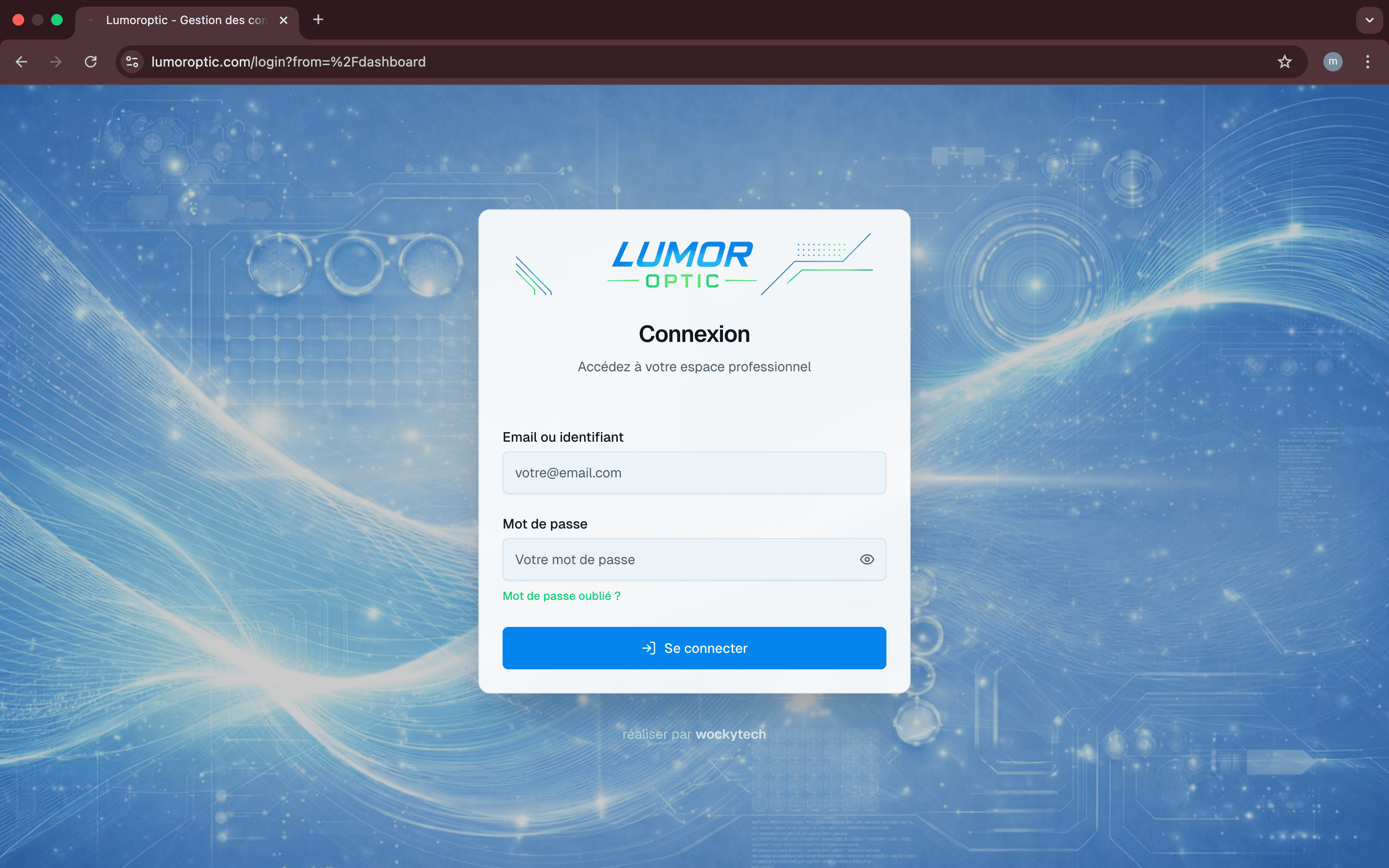Click the browser back arrow
Image resolution: width=1389 pixels, height=868 pixels.
pos(21,61)
